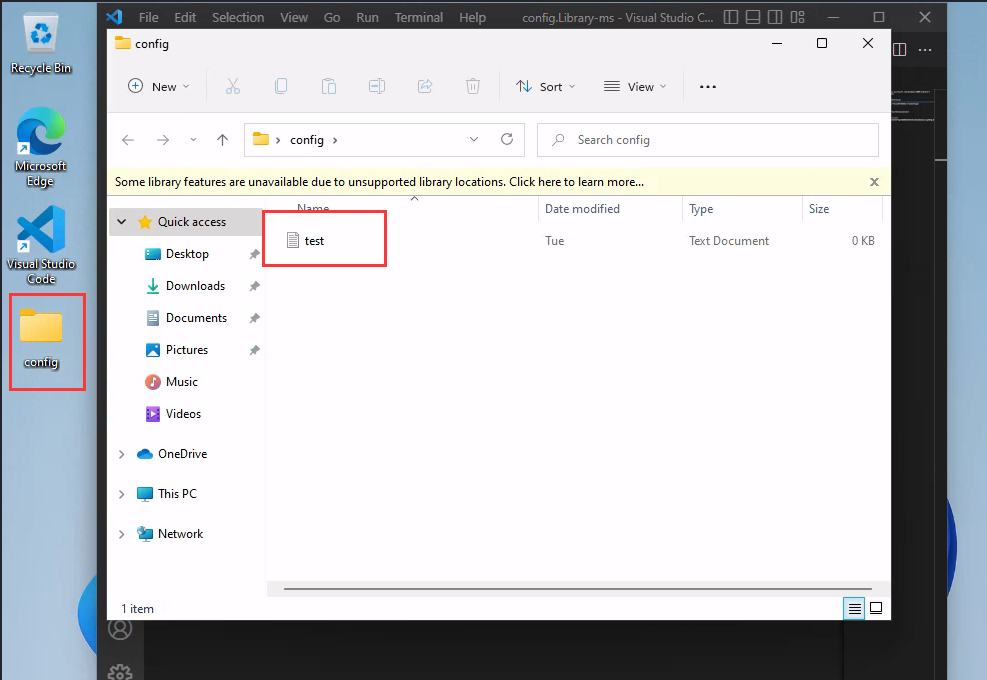Viewport: 987px width, 680px height.
Task: Click the Rename icon in Explorer toolbar
Action: click(376, 86)
